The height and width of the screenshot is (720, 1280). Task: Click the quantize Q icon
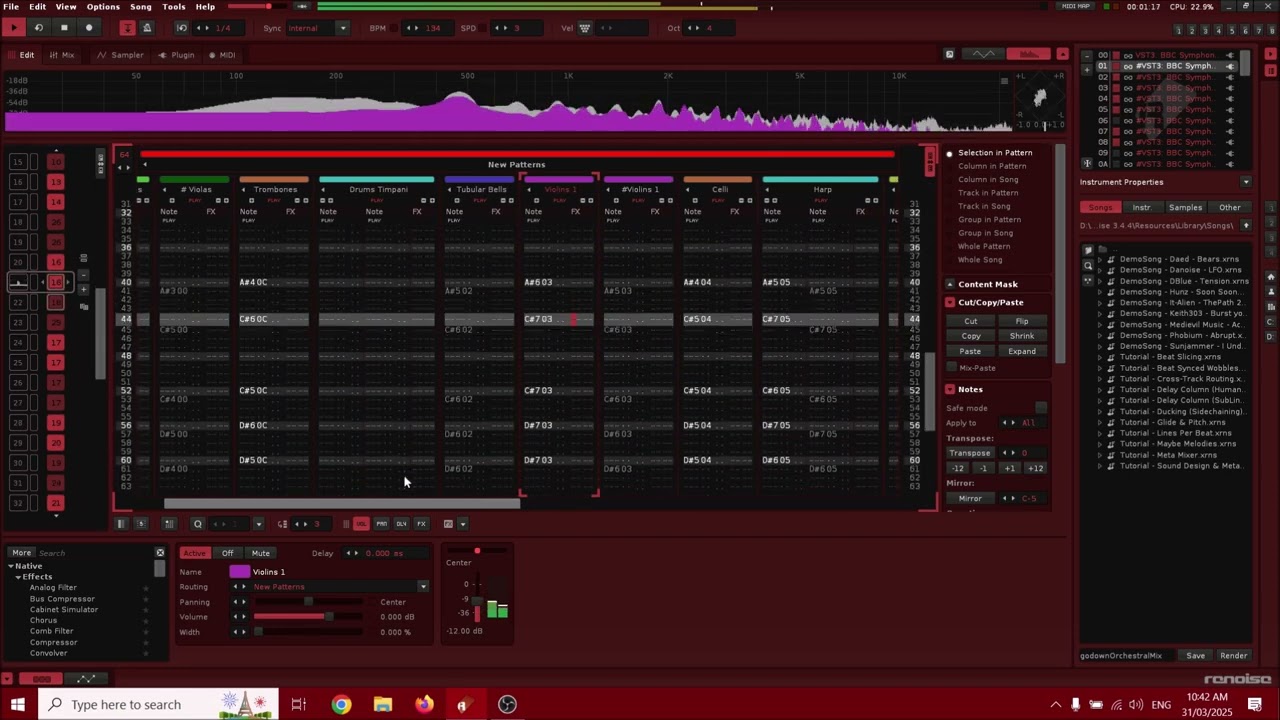click(x=198, y=524)
